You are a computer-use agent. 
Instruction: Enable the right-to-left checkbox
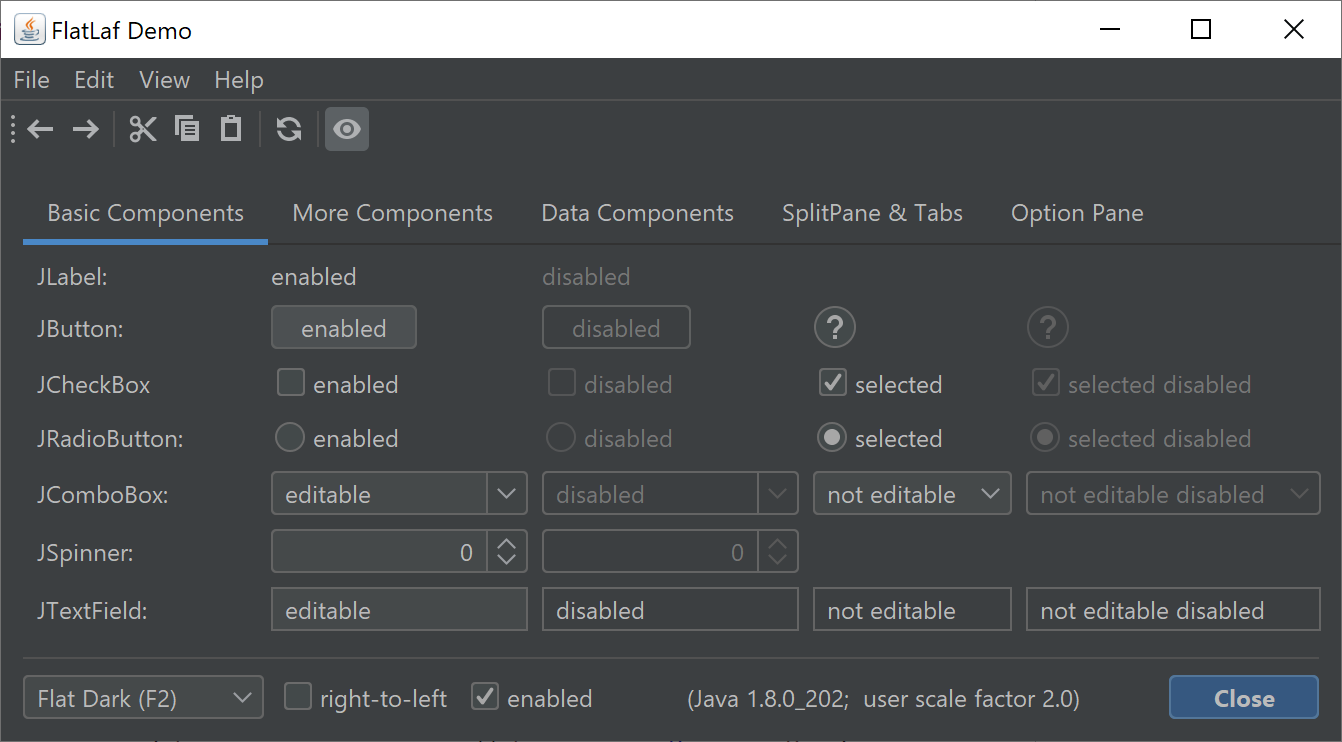(298, 697)
